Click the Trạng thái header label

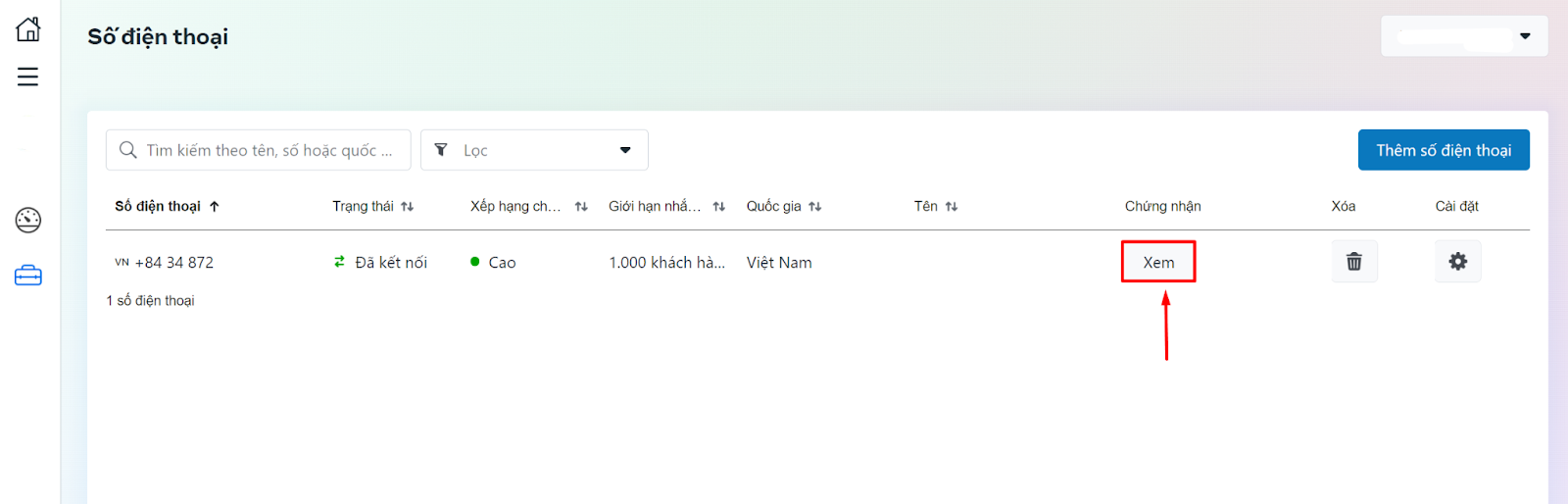[x=363, y=206]
